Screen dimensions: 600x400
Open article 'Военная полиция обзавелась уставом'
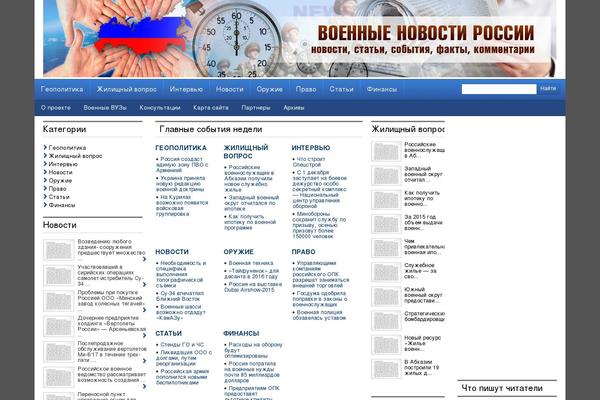(319, 315)
